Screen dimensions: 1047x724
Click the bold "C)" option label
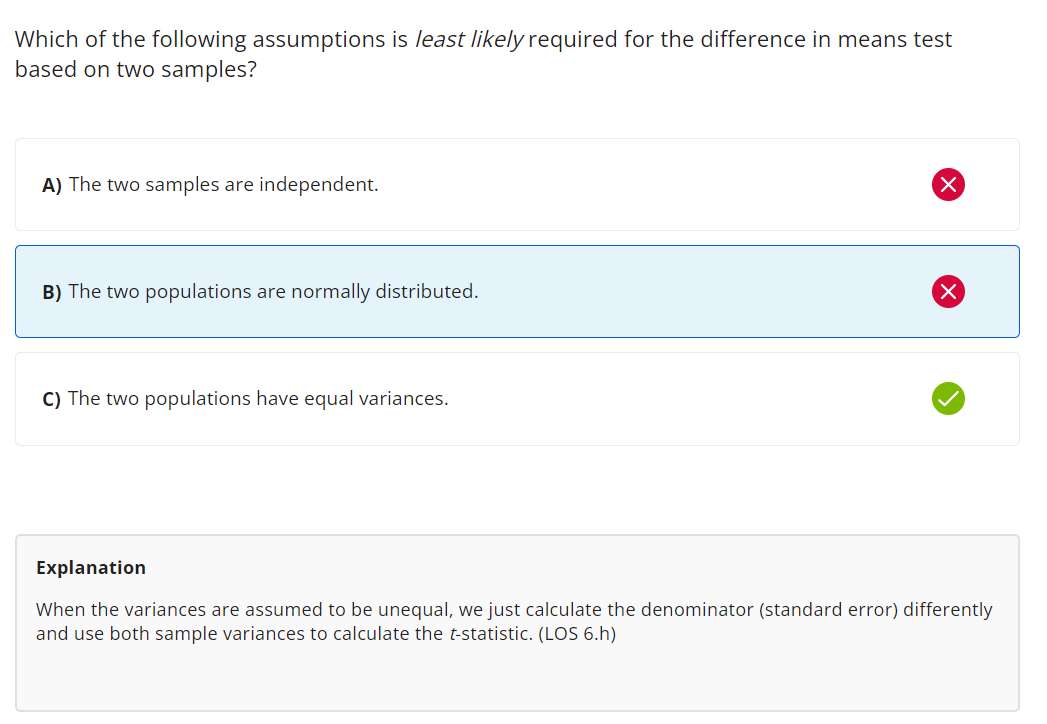click(x=52, y=399)
